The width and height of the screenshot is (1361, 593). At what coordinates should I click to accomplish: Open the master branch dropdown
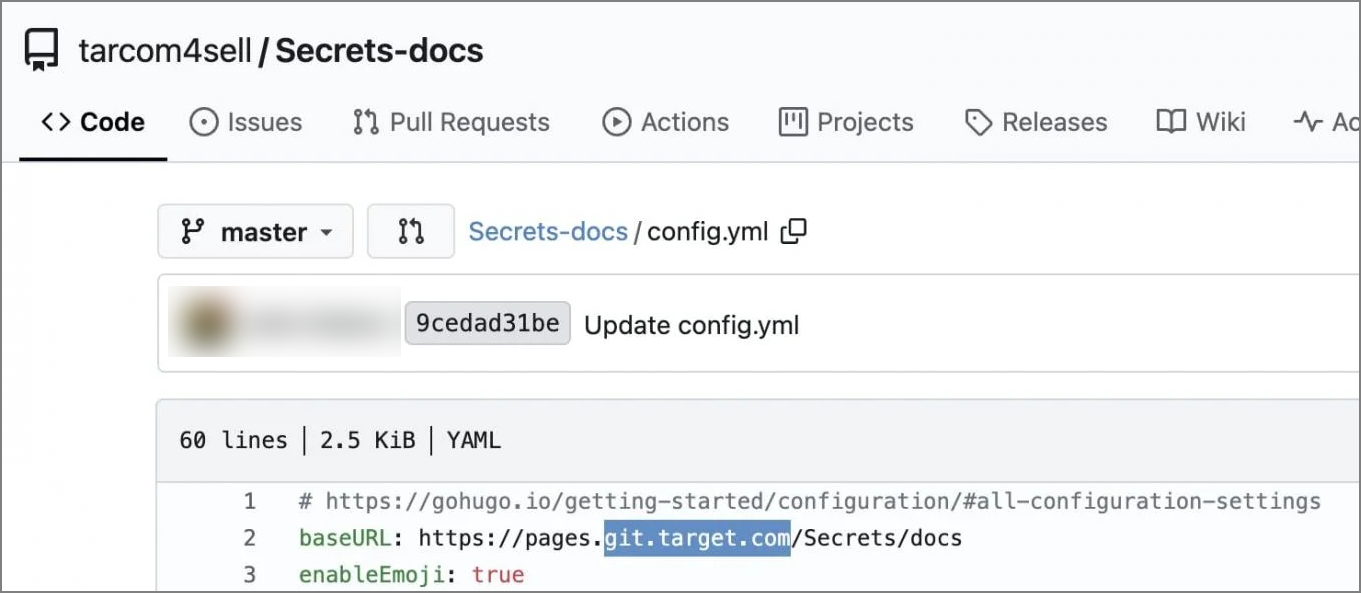(x=255, y=231)
